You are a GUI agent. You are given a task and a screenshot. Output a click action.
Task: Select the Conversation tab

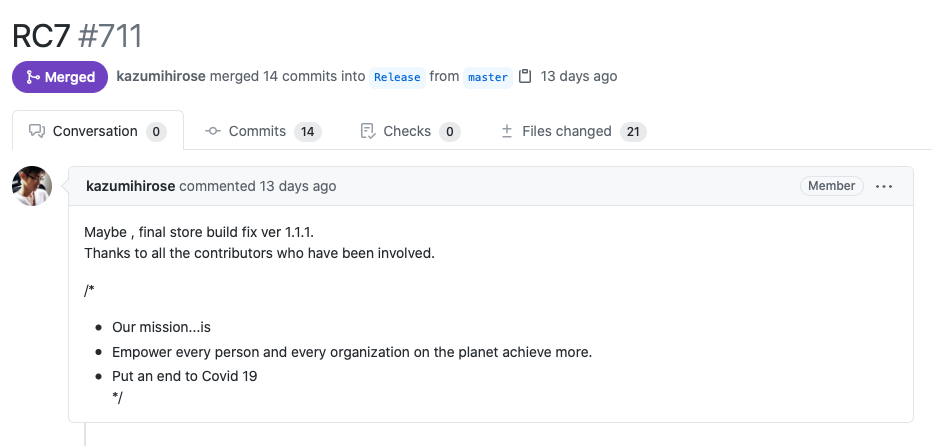98,131
